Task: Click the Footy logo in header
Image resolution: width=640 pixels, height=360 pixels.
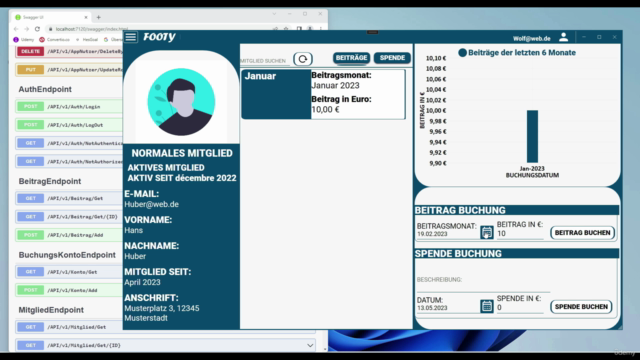Action: 159,37
